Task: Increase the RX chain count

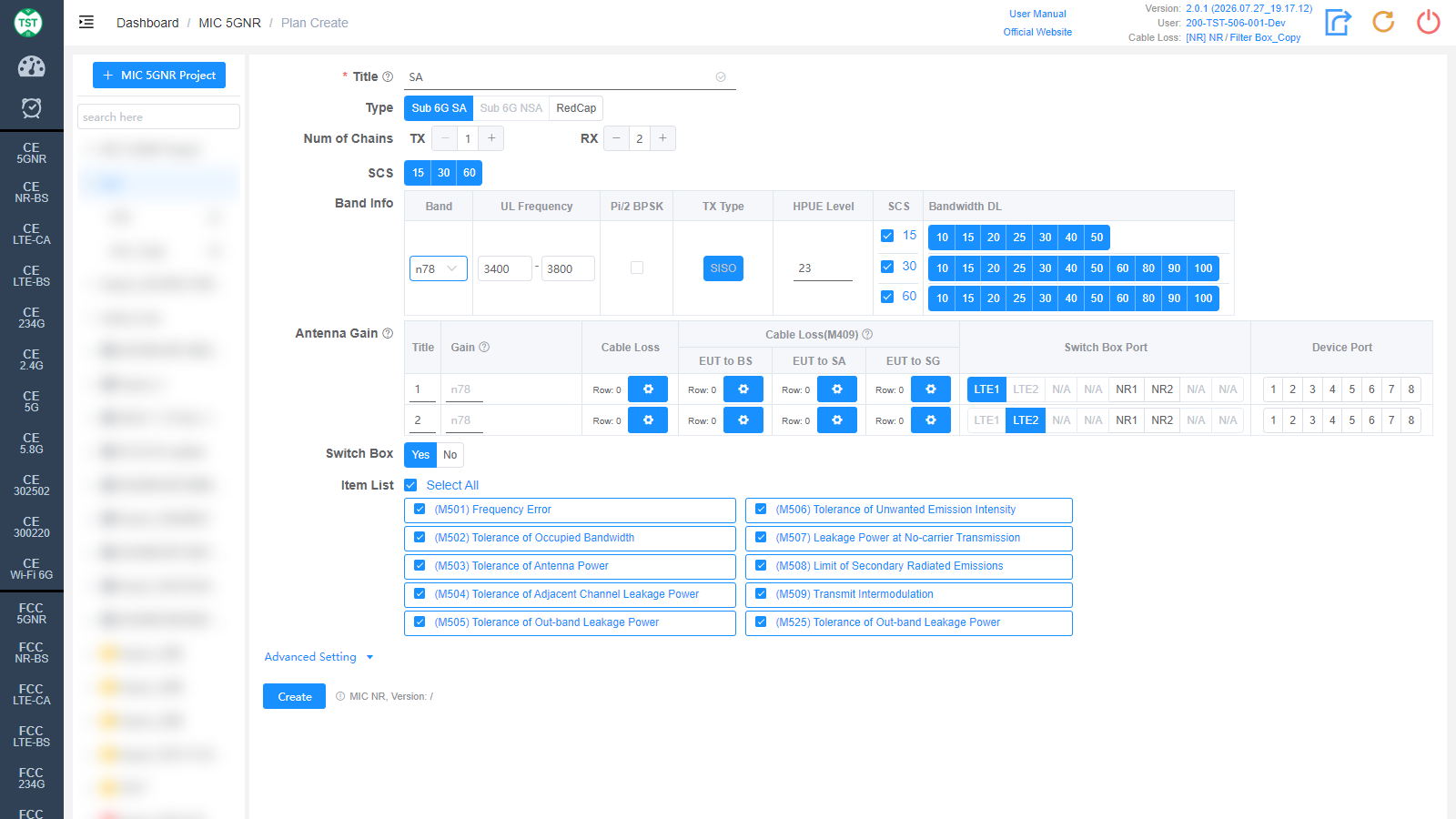Action: point(662,138)
